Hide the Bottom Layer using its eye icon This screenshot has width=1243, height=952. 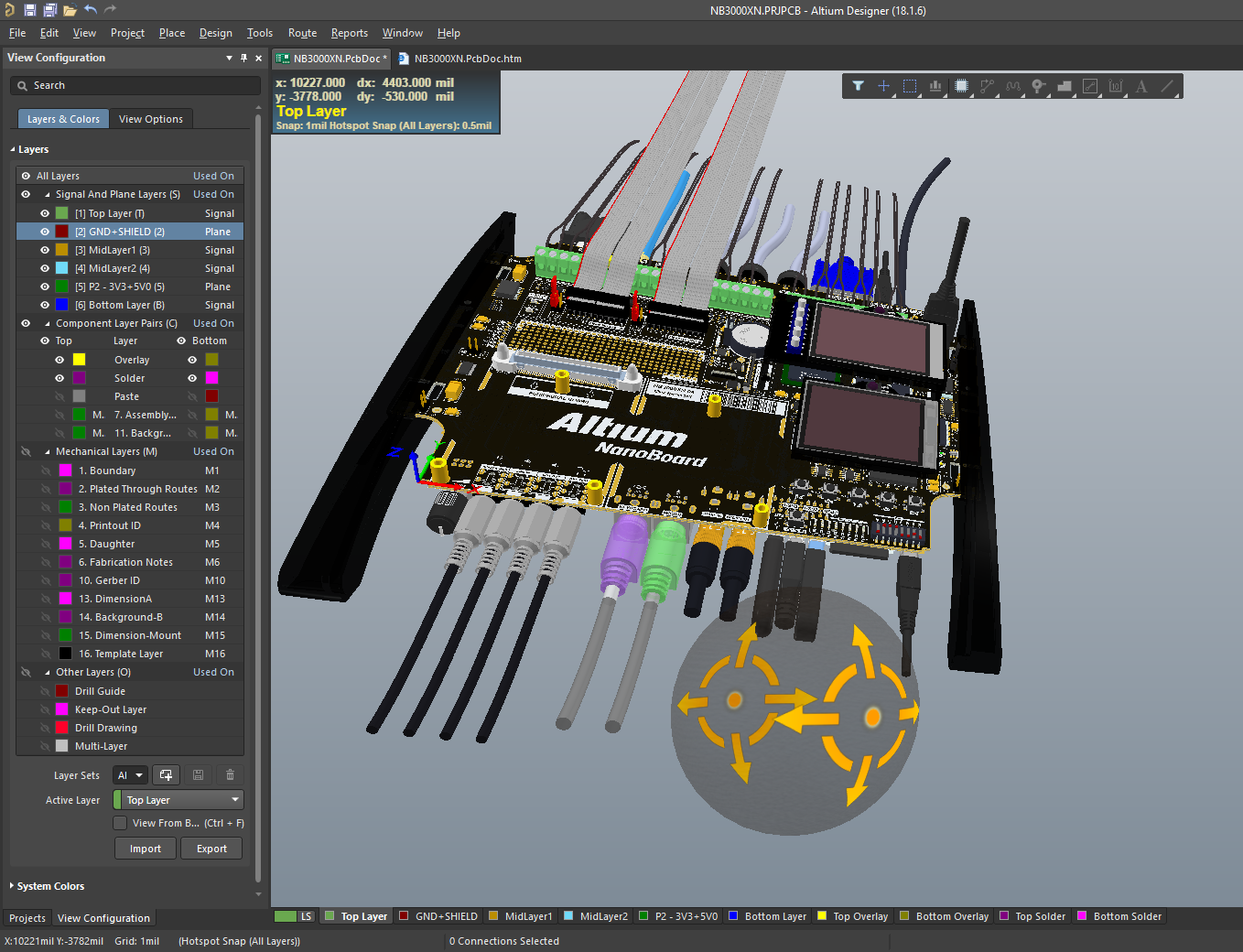coord(45,305)
